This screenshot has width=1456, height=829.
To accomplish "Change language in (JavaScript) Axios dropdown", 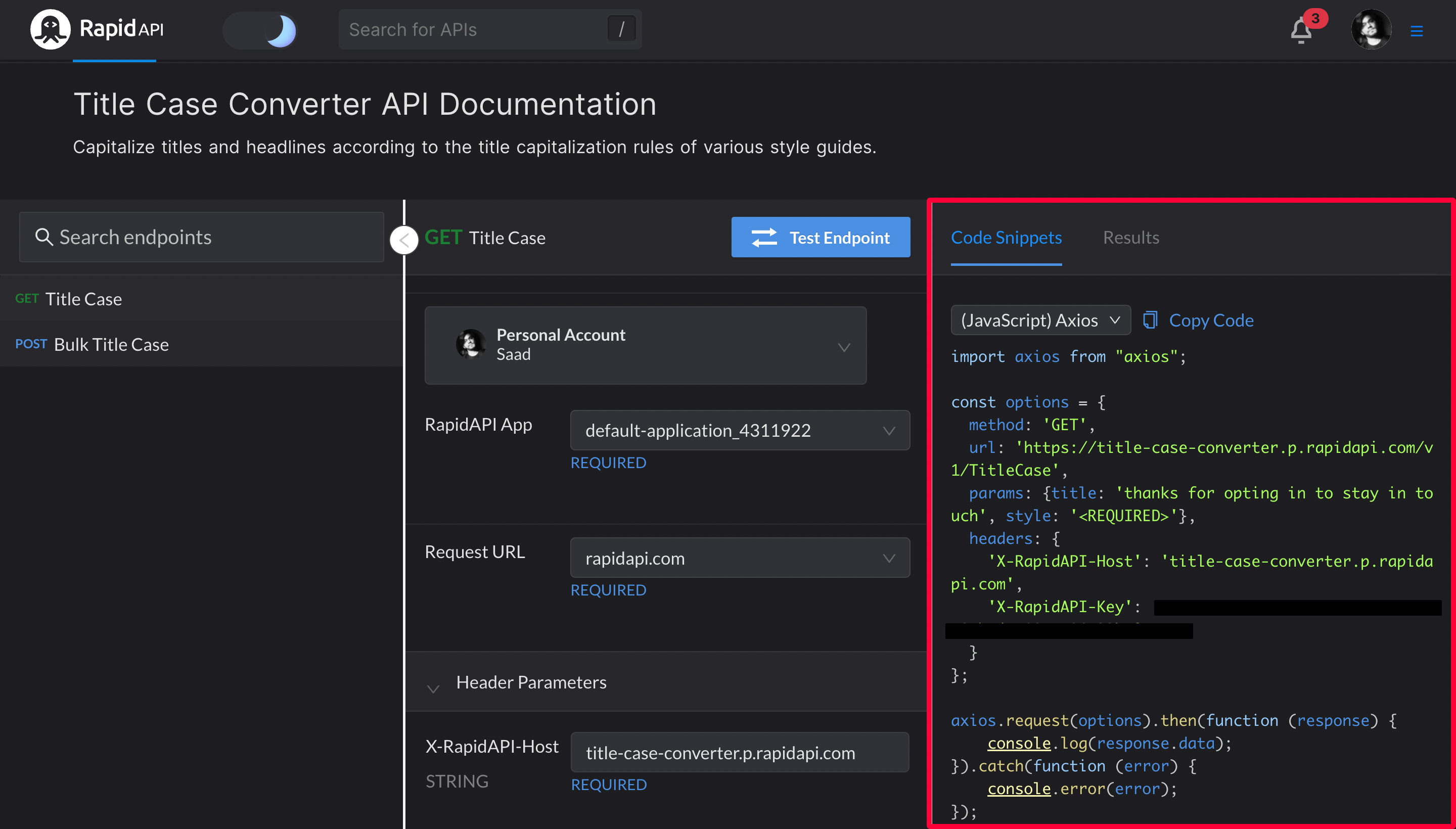I will [1040, 320].
